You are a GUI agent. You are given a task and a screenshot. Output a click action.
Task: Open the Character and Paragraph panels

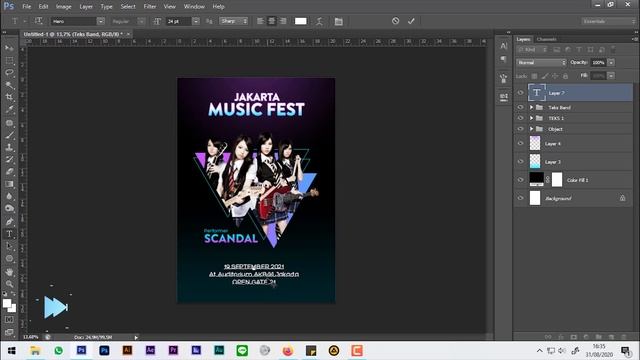(x=338, y=21)
